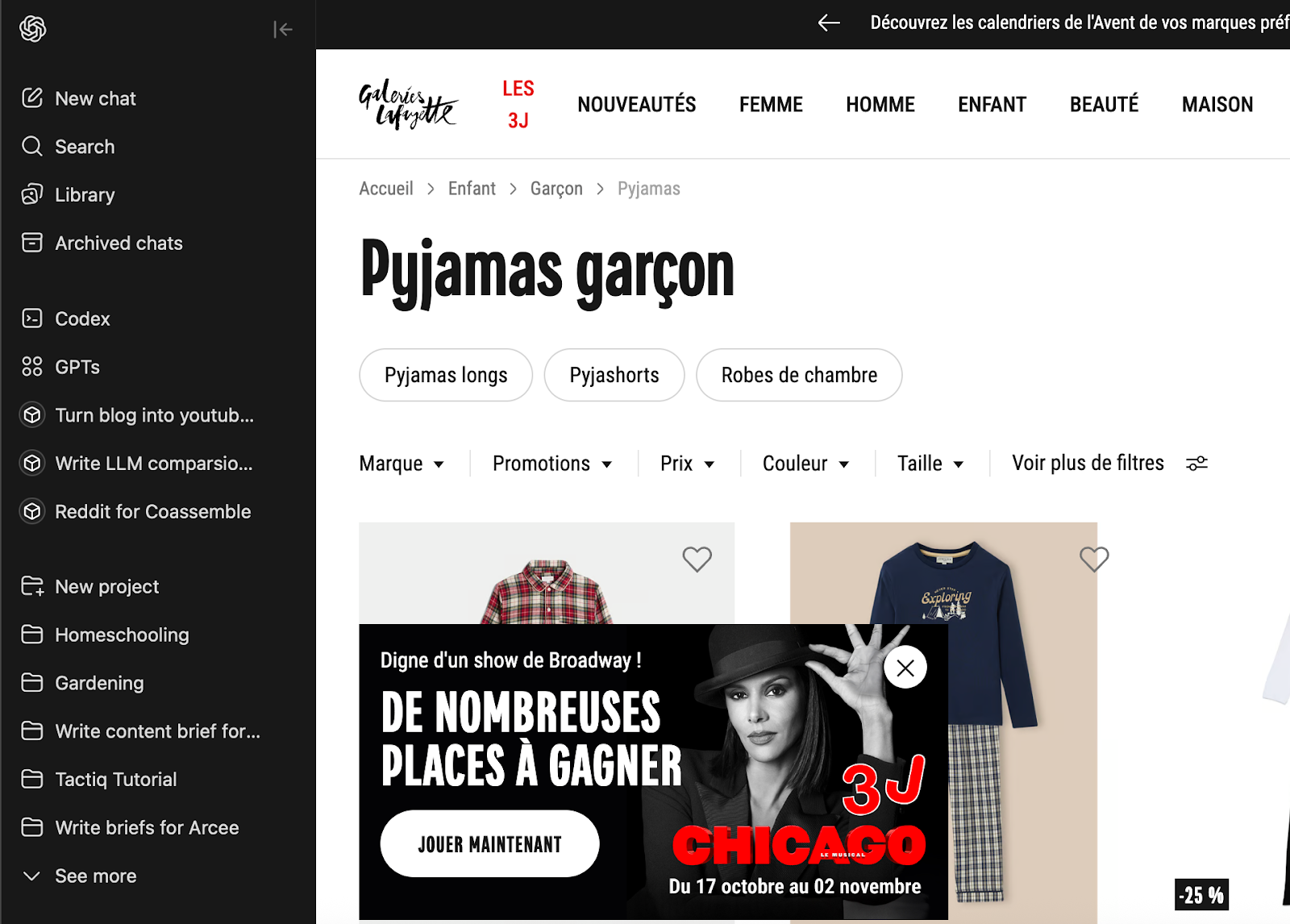Click the Pyjamas breadcrumb text

(649, 189)
